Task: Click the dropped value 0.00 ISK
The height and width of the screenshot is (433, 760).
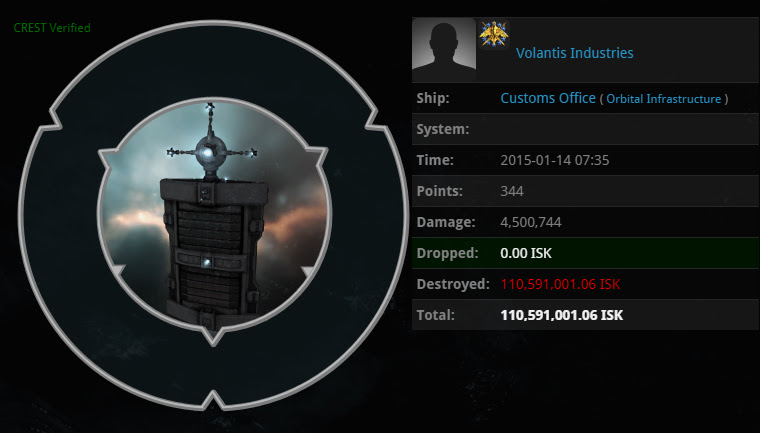Action: [526, 253]
